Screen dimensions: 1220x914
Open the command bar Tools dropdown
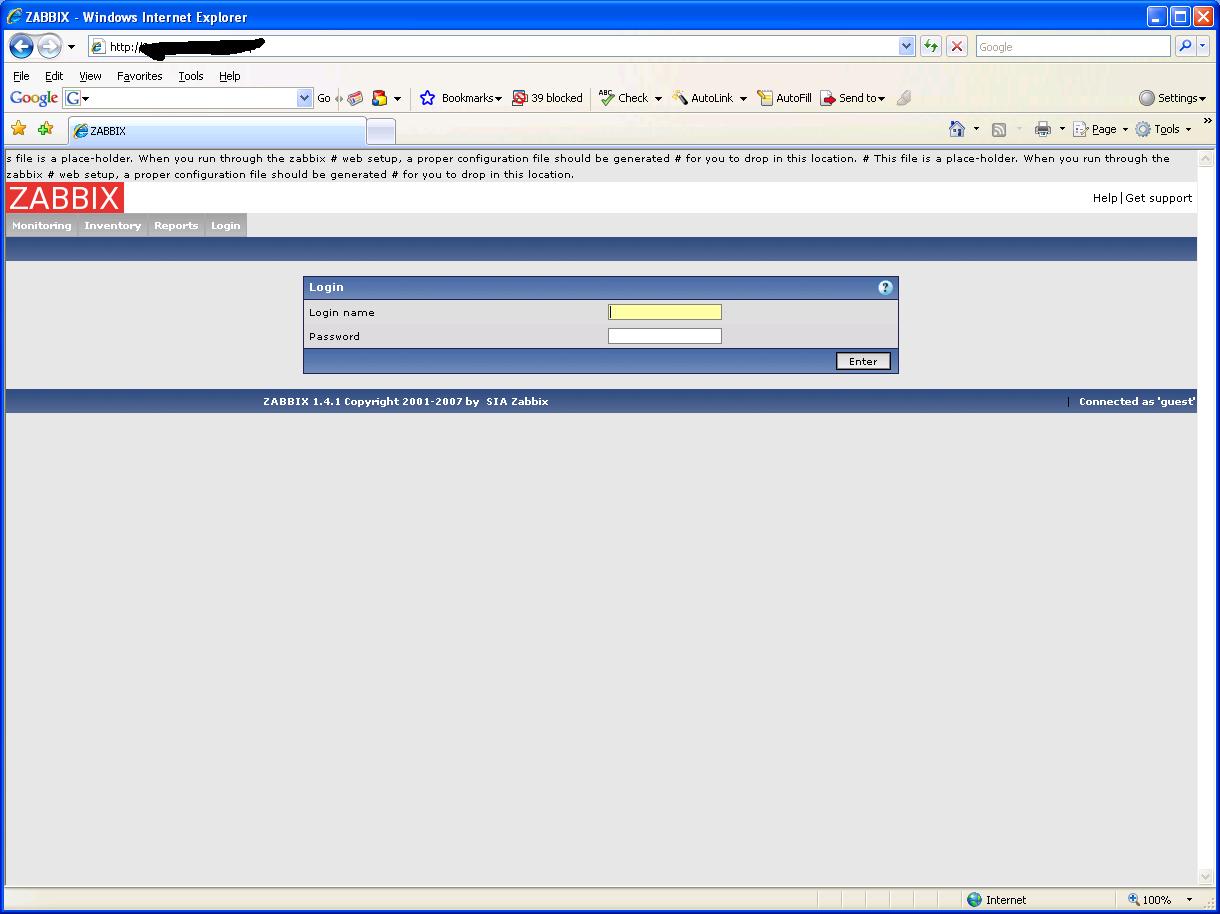[1163, 129]
